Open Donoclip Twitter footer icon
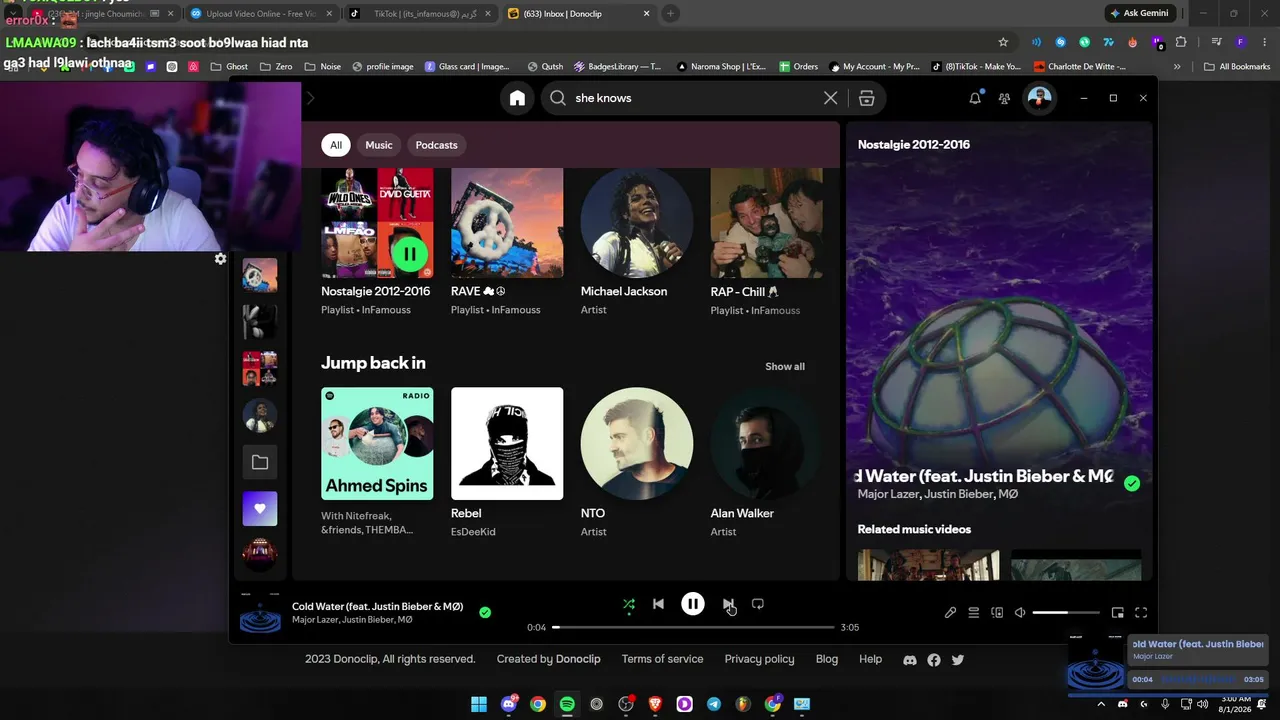 coord(958,660)
